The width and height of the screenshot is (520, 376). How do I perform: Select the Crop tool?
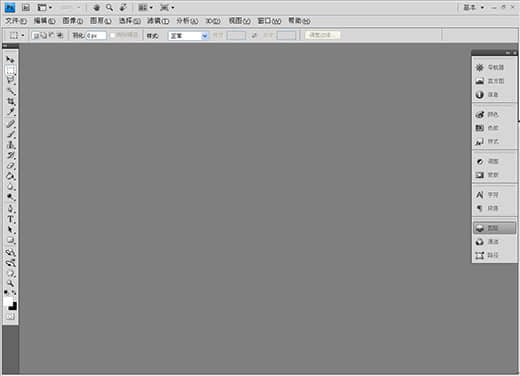10,101
